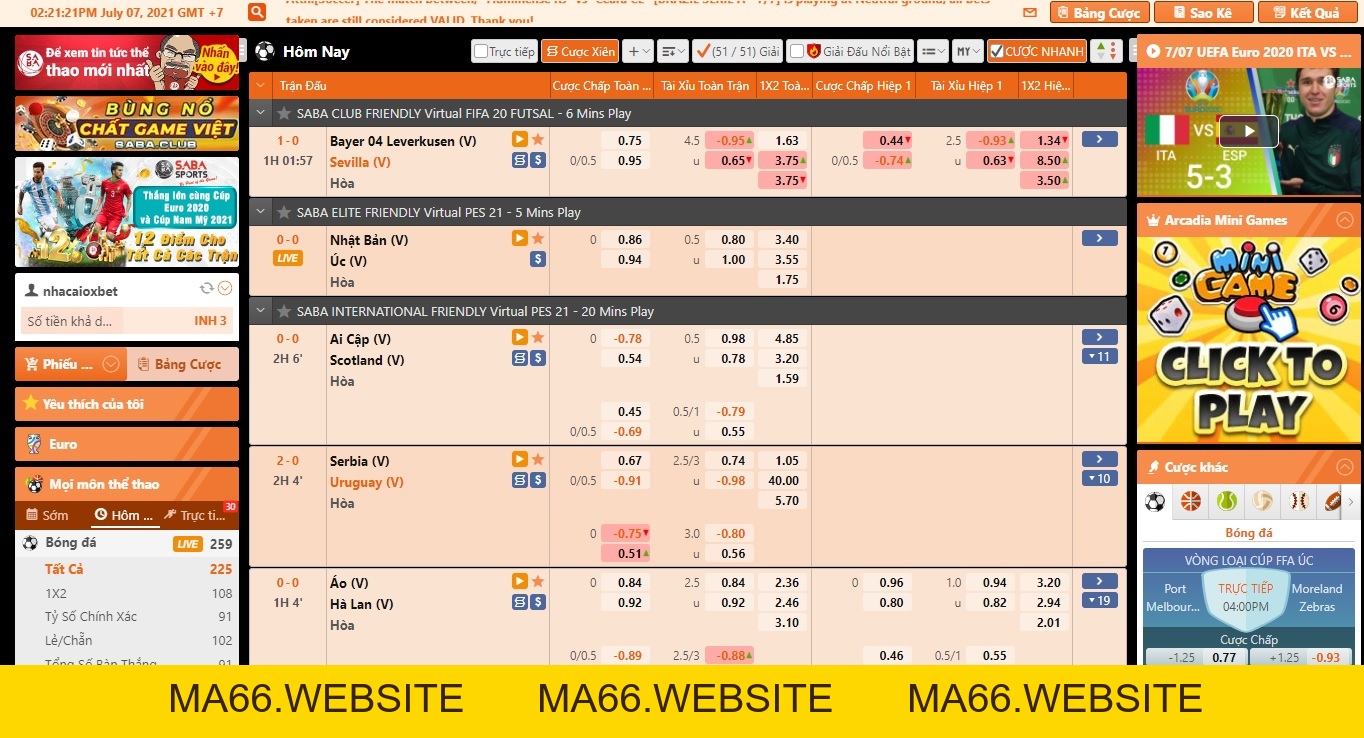Viewport: 1364px width, 738px height.
Task: Open the Bảng Cược tab in the sidebar
Action: (x=183, y=364)
